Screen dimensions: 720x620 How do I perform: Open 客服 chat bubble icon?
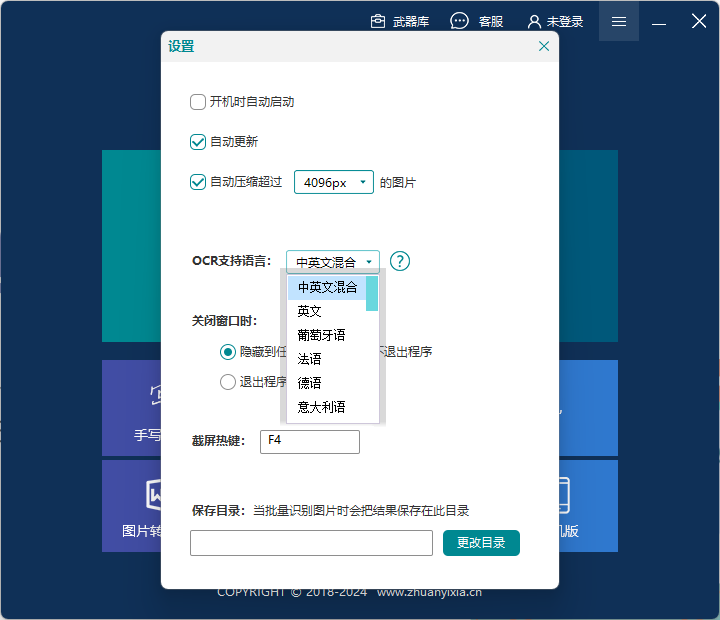point(459,21)
